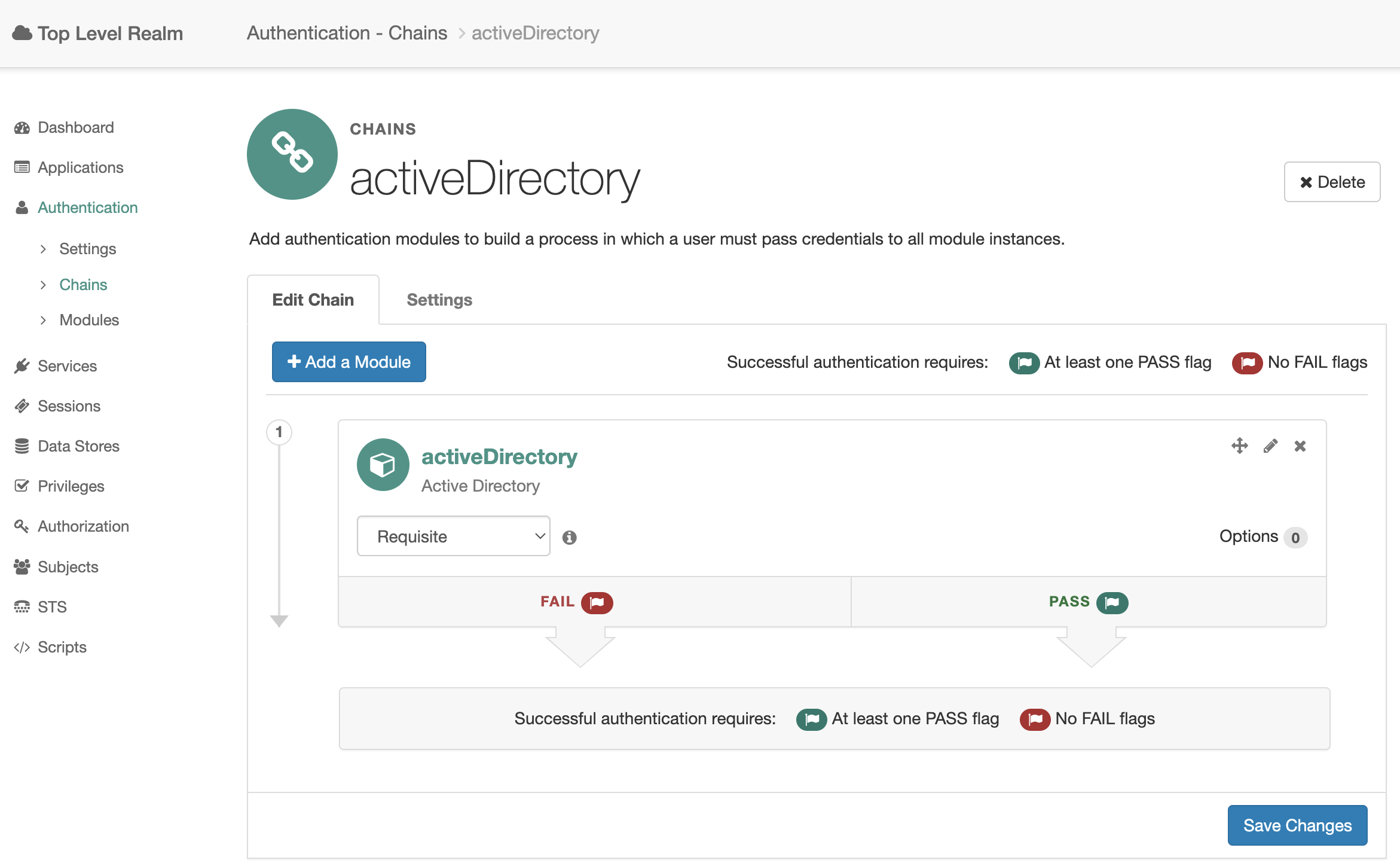Go to Scripts in the sidebar
The height and width of the screenshot is (866, 1400).
pyautogui.click(x=62, y=647)
